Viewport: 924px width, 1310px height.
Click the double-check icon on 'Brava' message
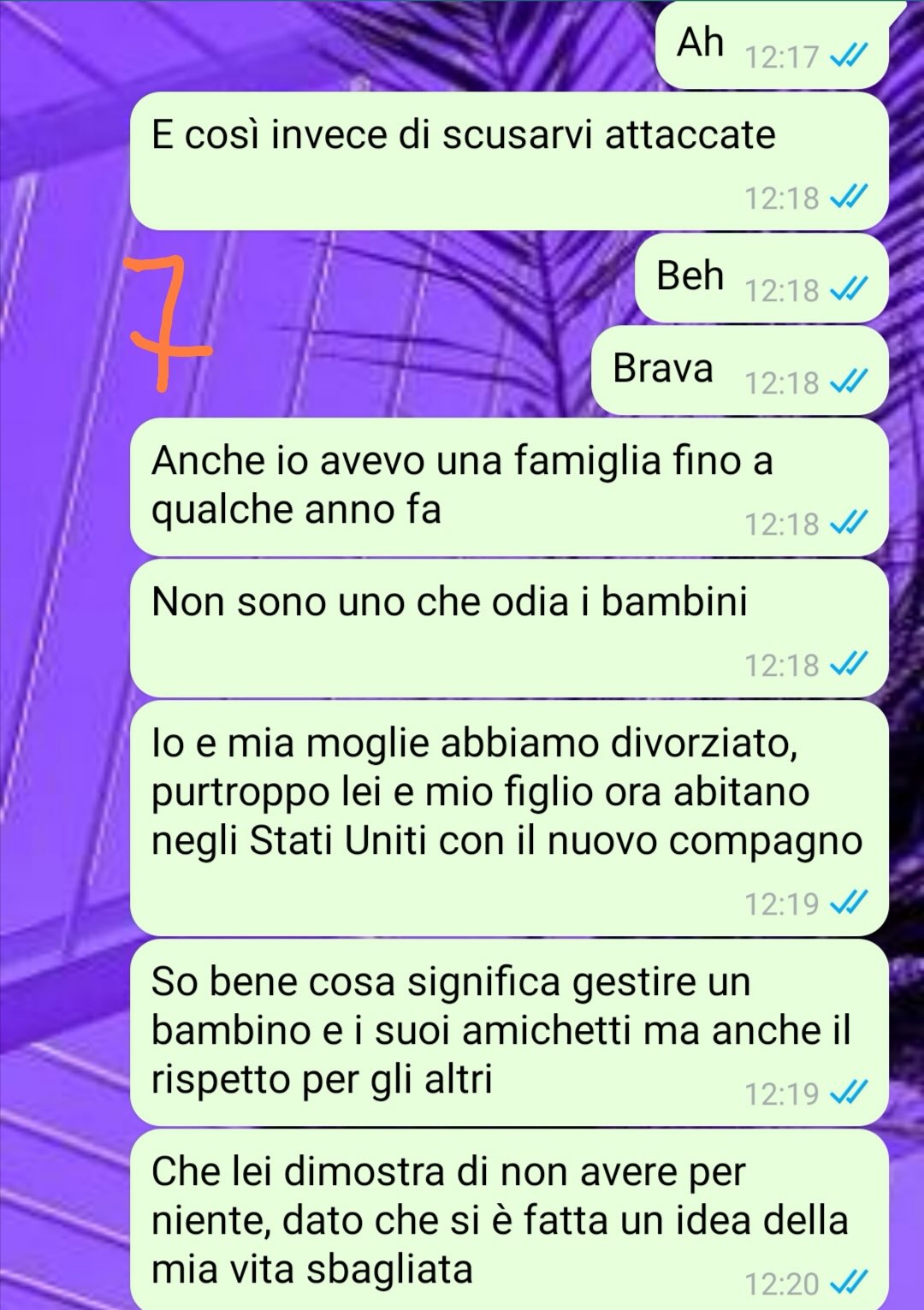pos(850,382)
